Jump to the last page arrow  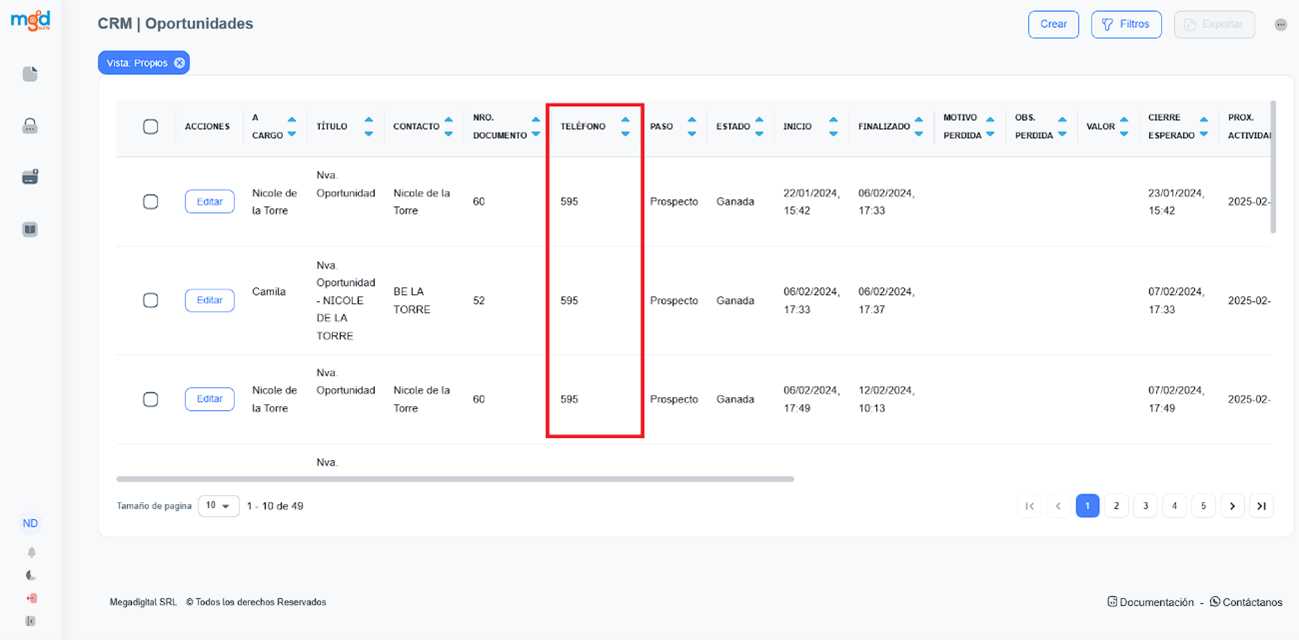click(x=1262, y=506)
